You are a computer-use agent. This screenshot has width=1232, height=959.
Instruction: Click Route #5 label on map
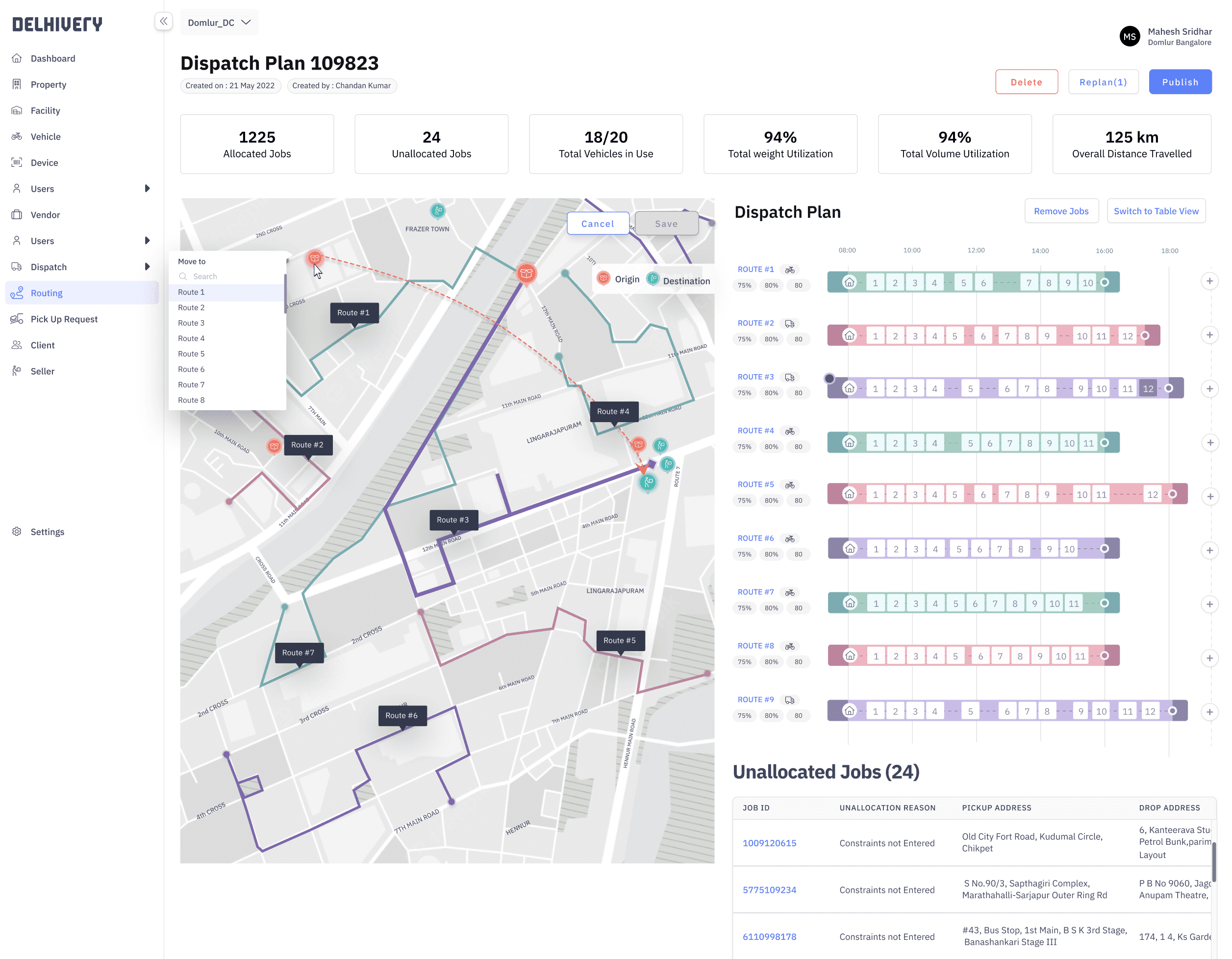pos(619,640)
